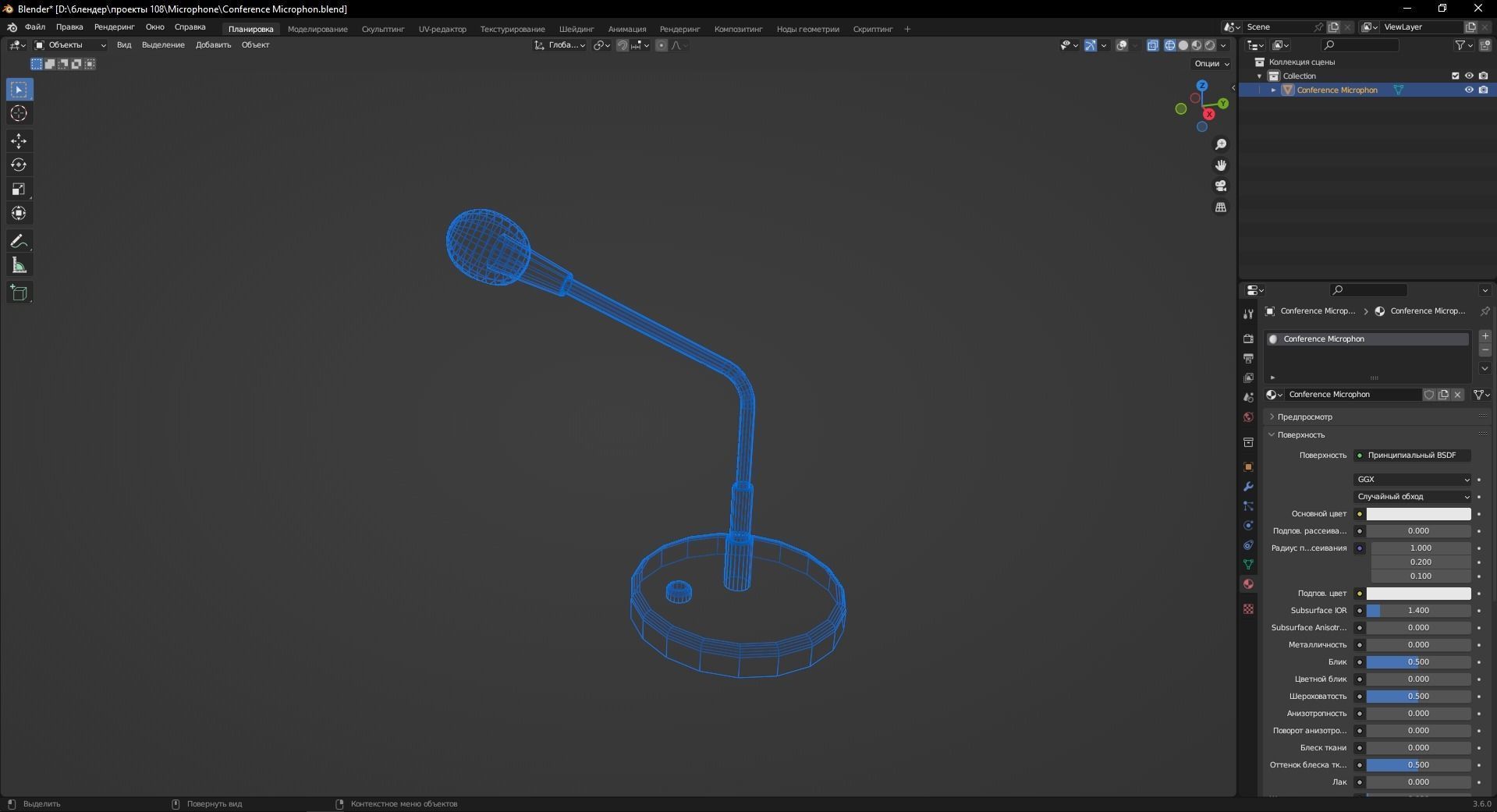Open Texture properties tab icon
1497x812 pixels.
(x=1248, y=609)
